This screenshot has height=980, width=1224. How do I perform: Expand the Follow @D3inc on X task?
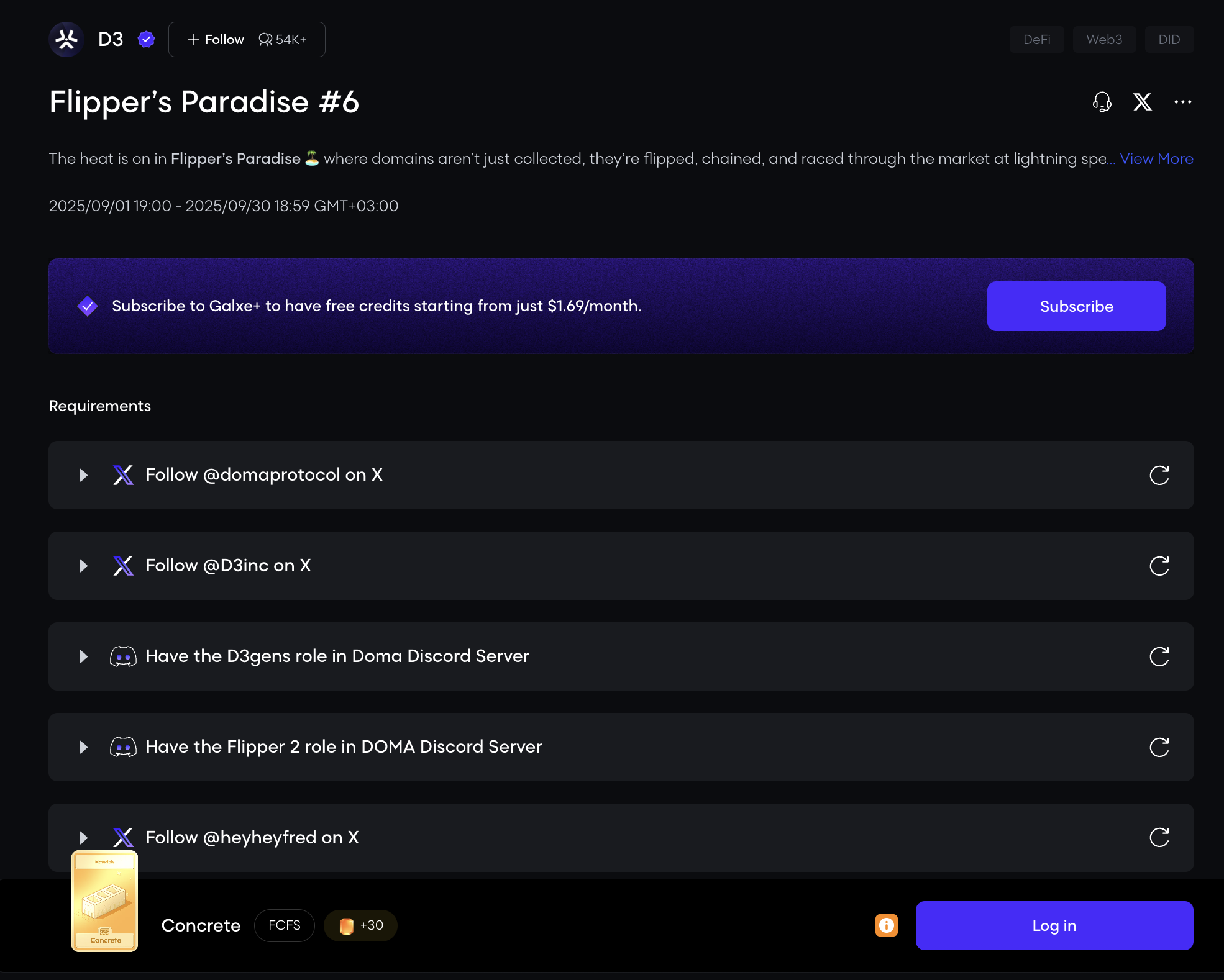point(83,566)
